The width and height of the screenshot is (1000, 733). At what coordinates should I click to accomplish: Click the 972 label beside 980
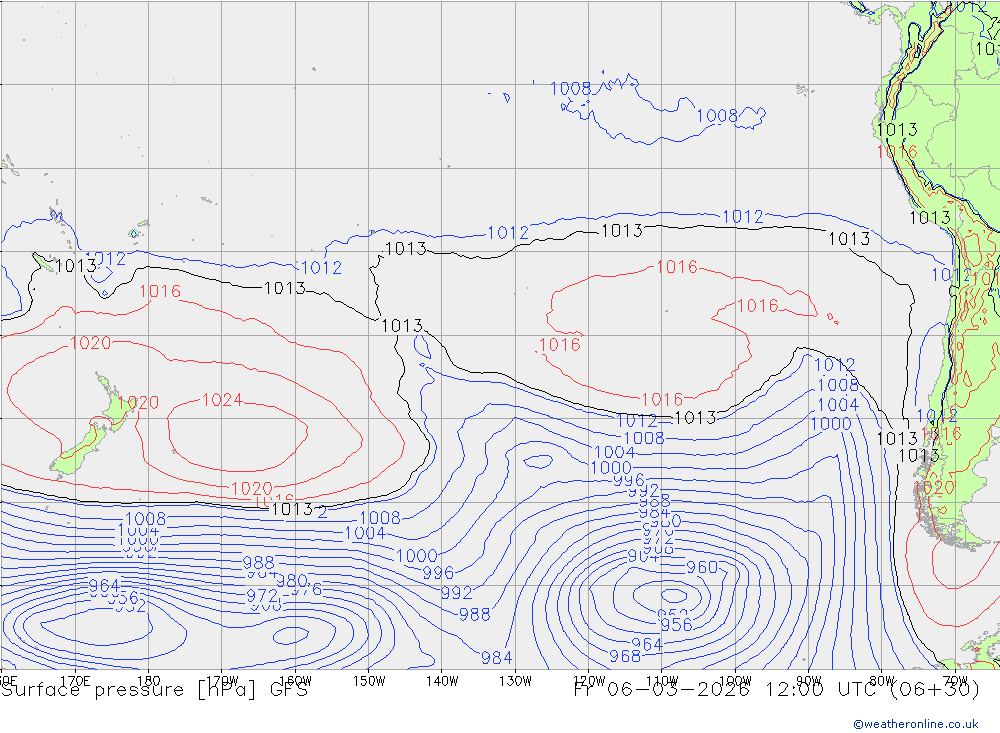(x=262, y=596)
